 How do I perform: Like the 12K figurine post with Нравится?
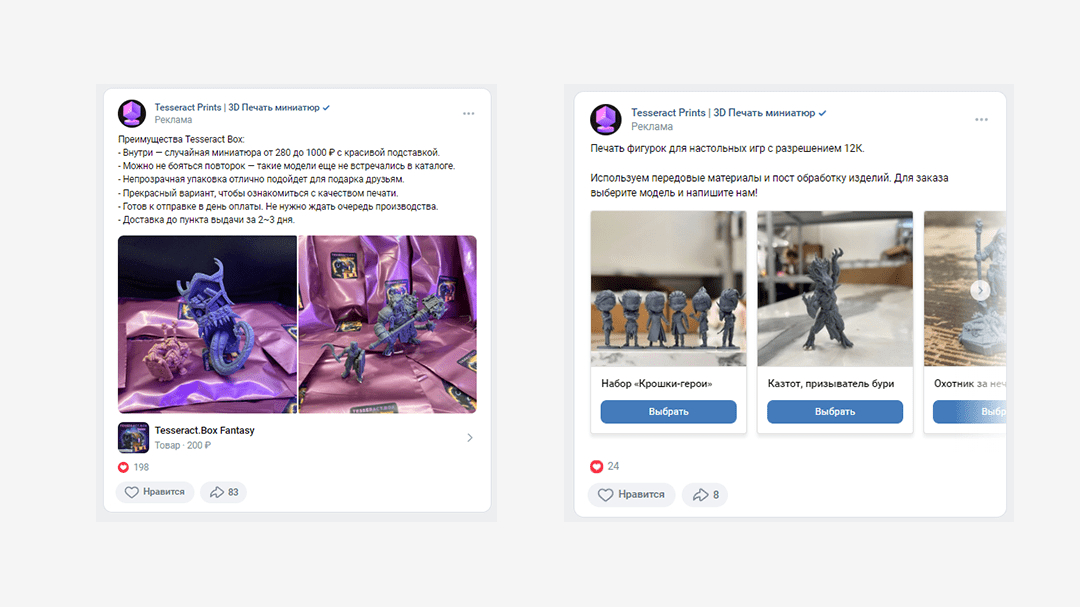[x=631, y=495]
